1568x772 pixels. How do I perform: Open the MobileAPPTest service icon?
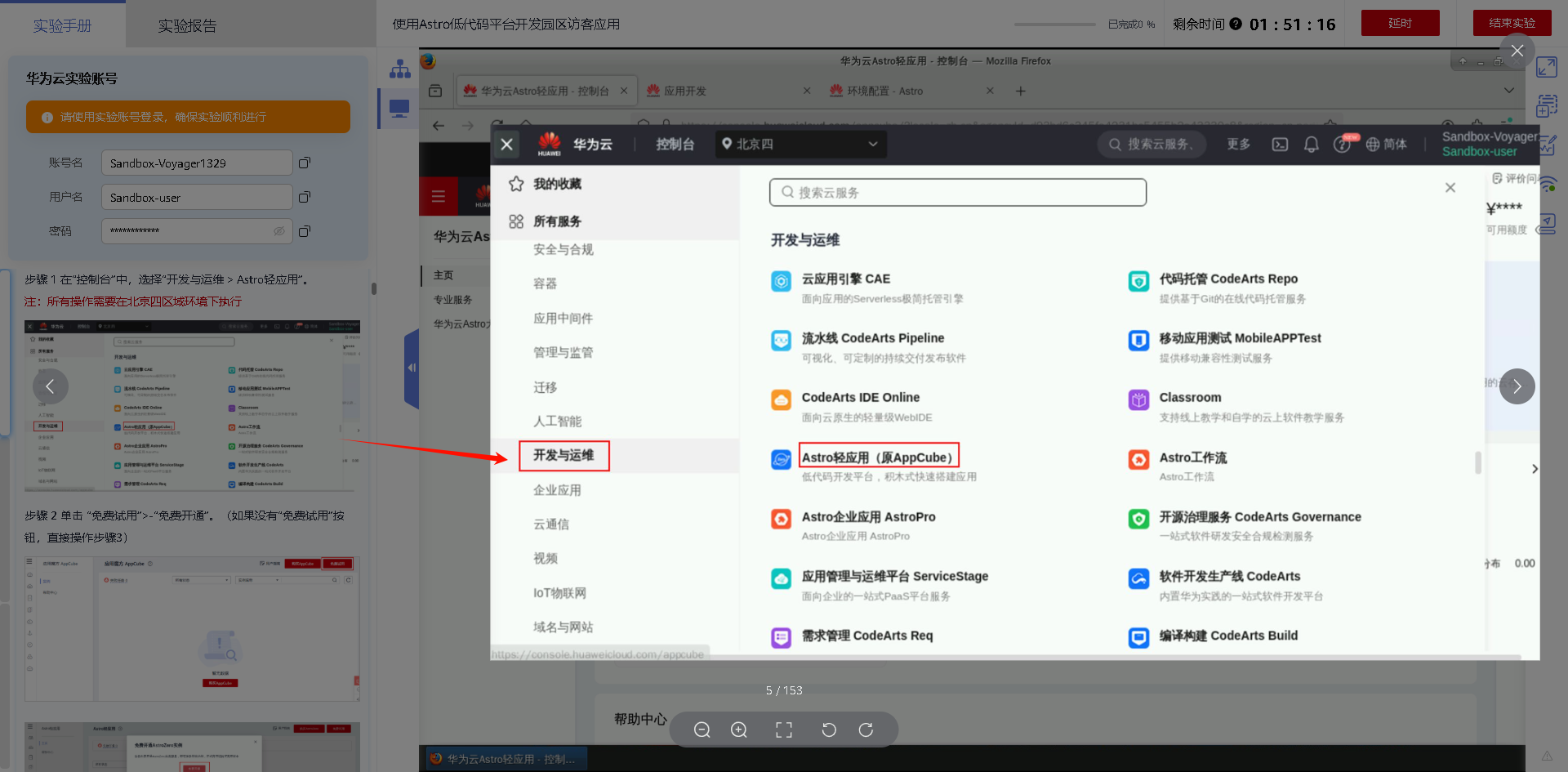(1138, 341)
